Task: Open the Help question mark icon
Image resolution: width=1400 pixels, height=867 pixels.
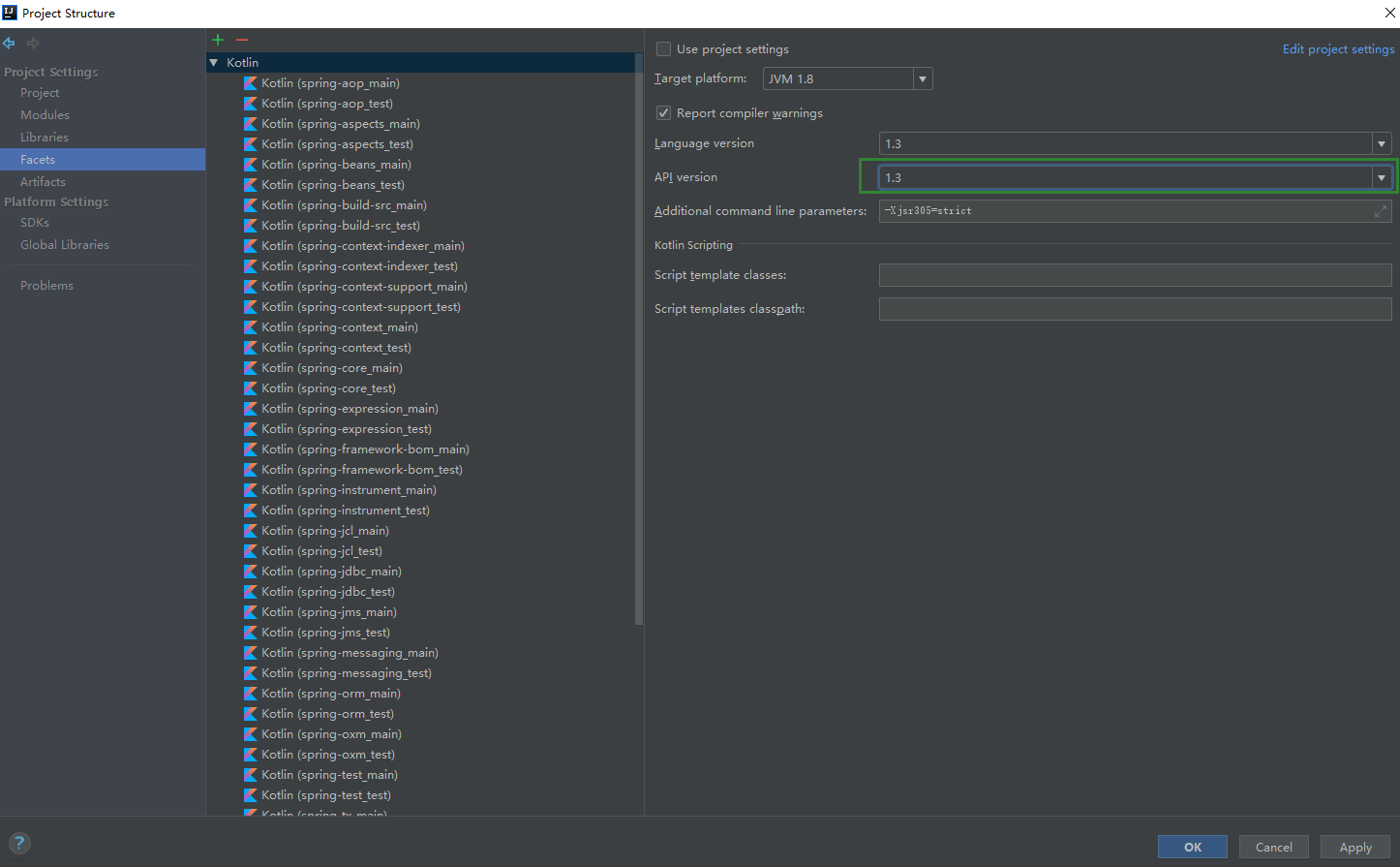Action: (18, 843)
